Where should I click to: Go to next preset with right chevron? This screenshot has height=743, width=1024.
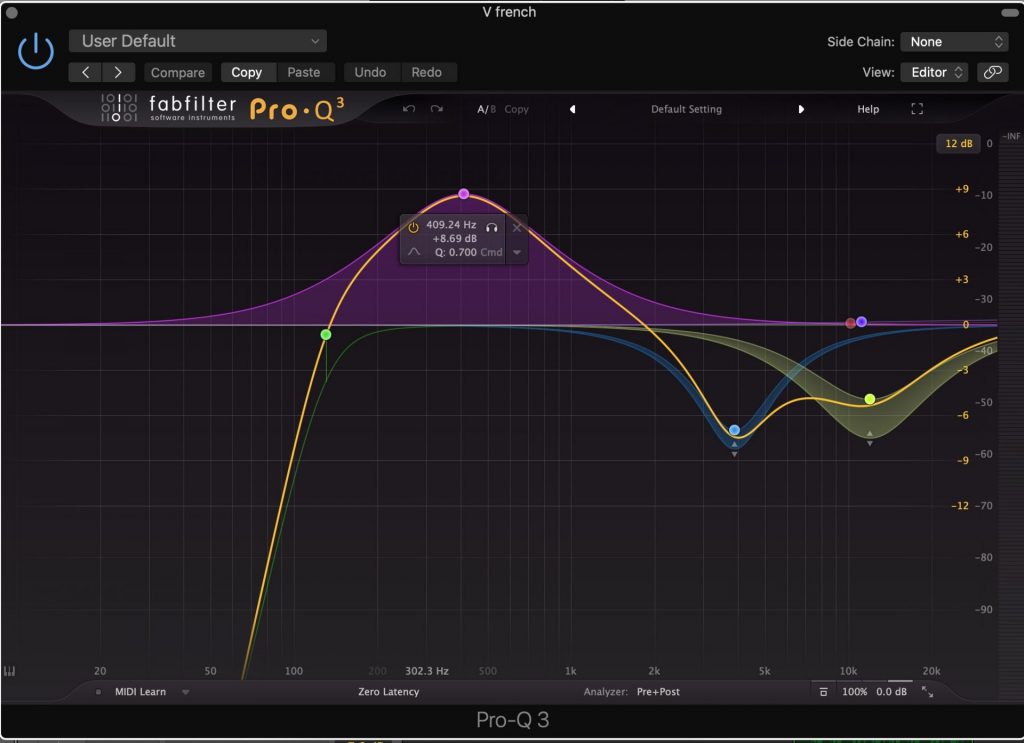[x=118, y=72]
